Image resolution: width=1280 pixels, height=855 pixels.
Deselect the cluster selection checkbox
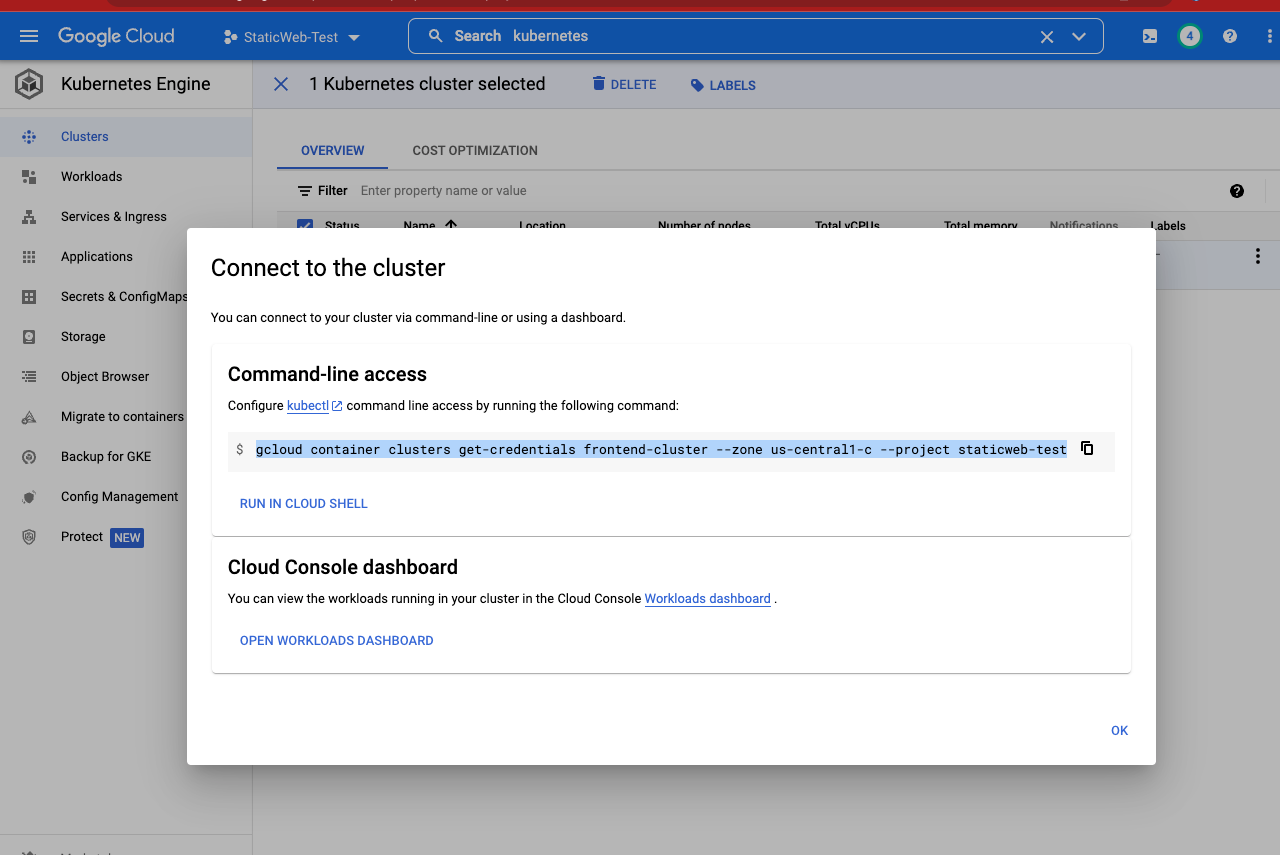pyautogui.click(x=304, y=226)
